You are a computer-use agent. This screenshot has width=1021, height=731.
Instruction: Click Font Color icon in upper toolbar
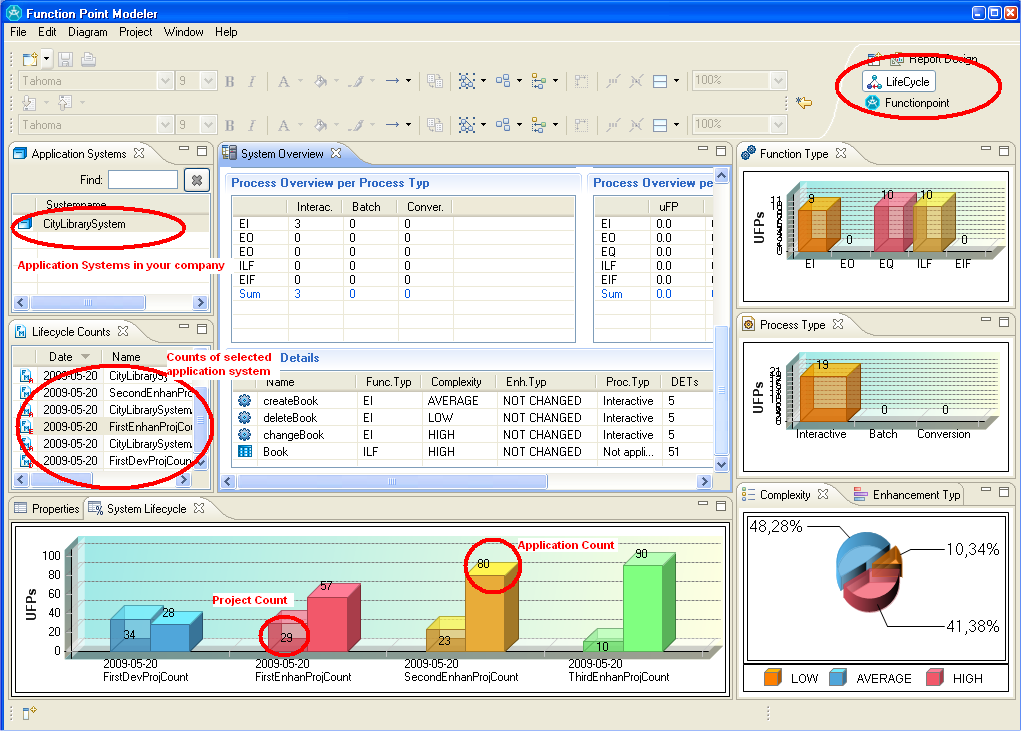283,81
